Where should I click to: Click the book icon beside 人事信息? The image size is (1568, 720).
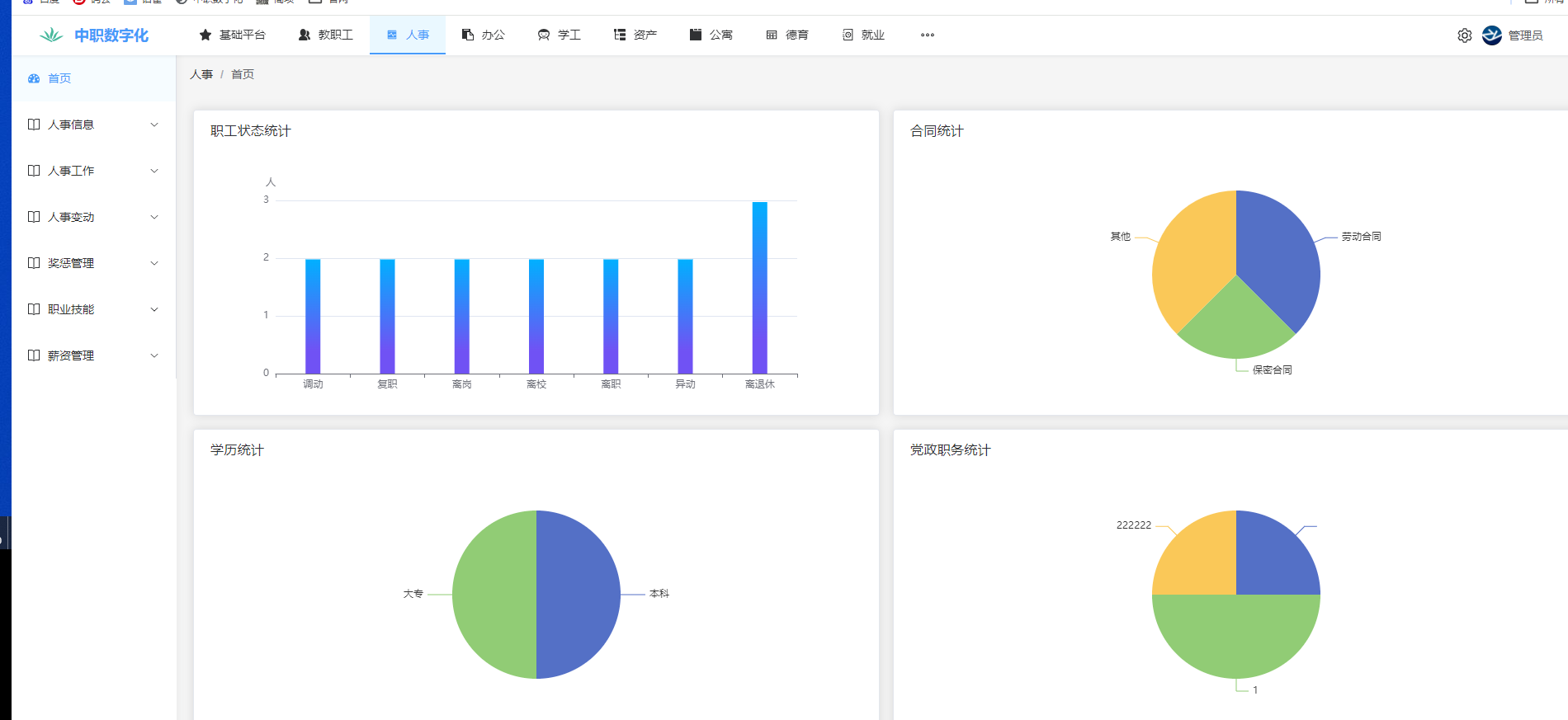[x=34, y=125]
